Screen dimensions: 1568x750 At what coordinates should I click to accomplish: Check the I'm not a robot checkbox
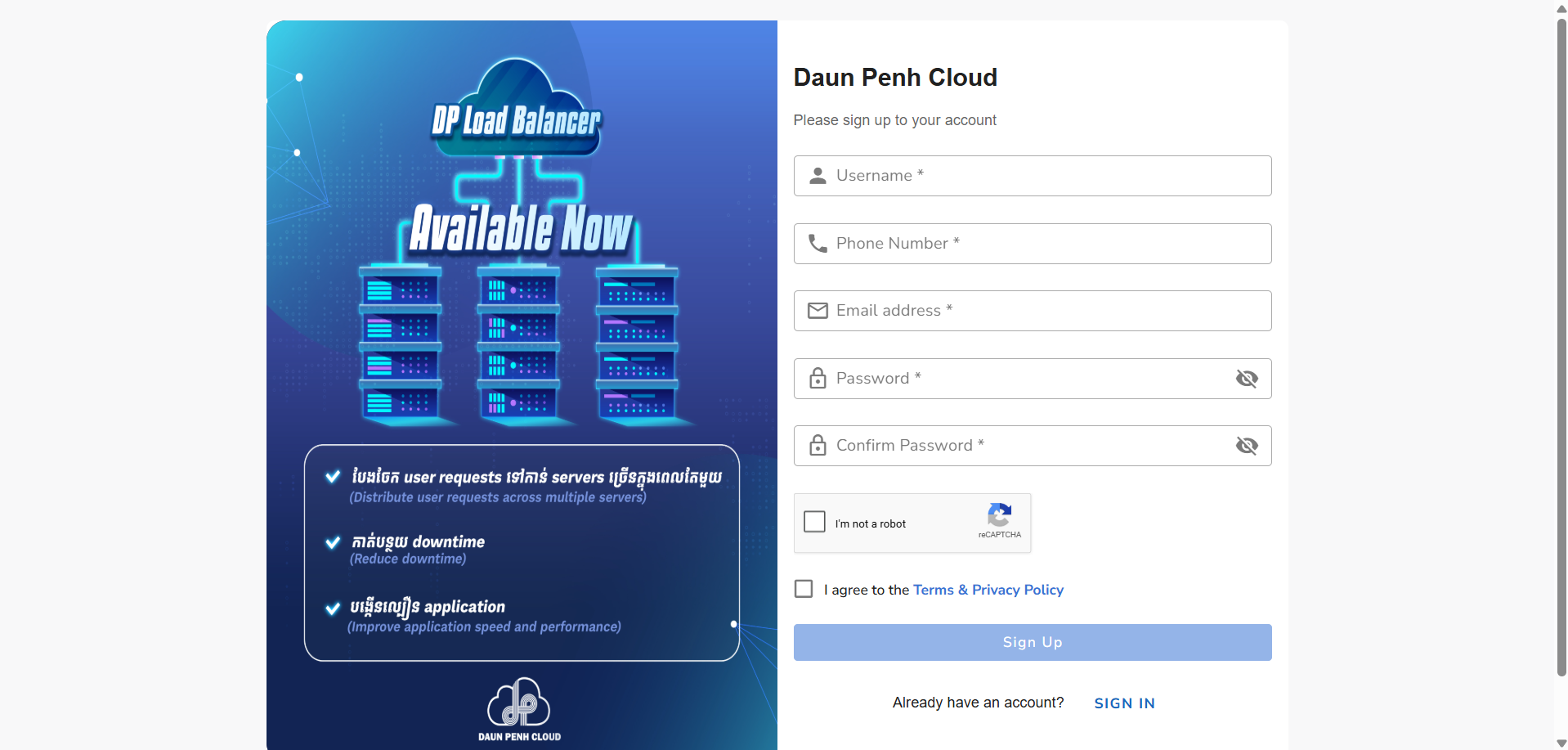pos(815,522)
